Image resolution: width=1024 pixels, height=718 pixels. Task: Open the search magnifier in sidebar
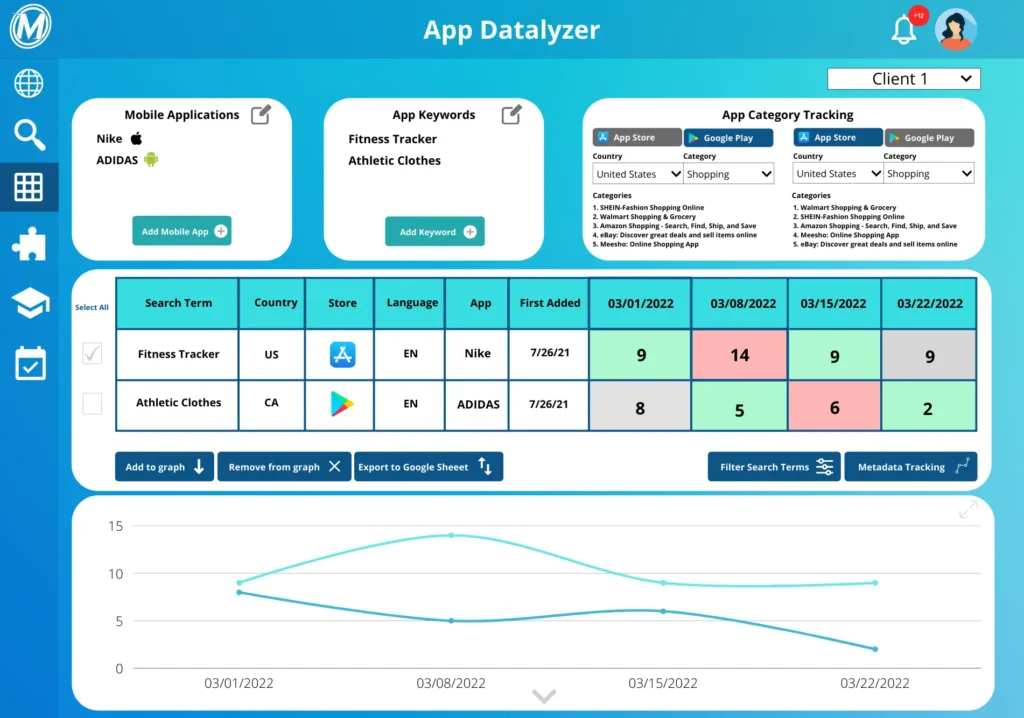click(29, 135)
